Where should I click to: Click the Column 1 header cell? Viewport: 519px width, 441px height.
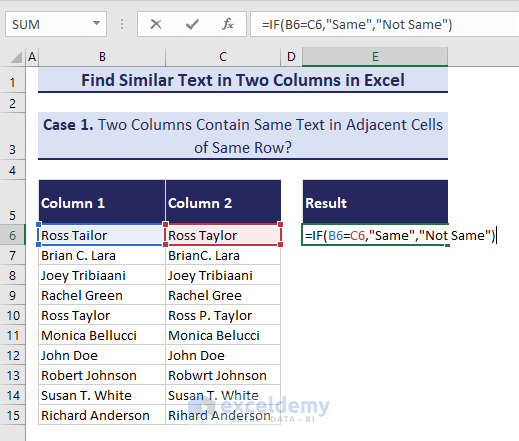point(102,202)
